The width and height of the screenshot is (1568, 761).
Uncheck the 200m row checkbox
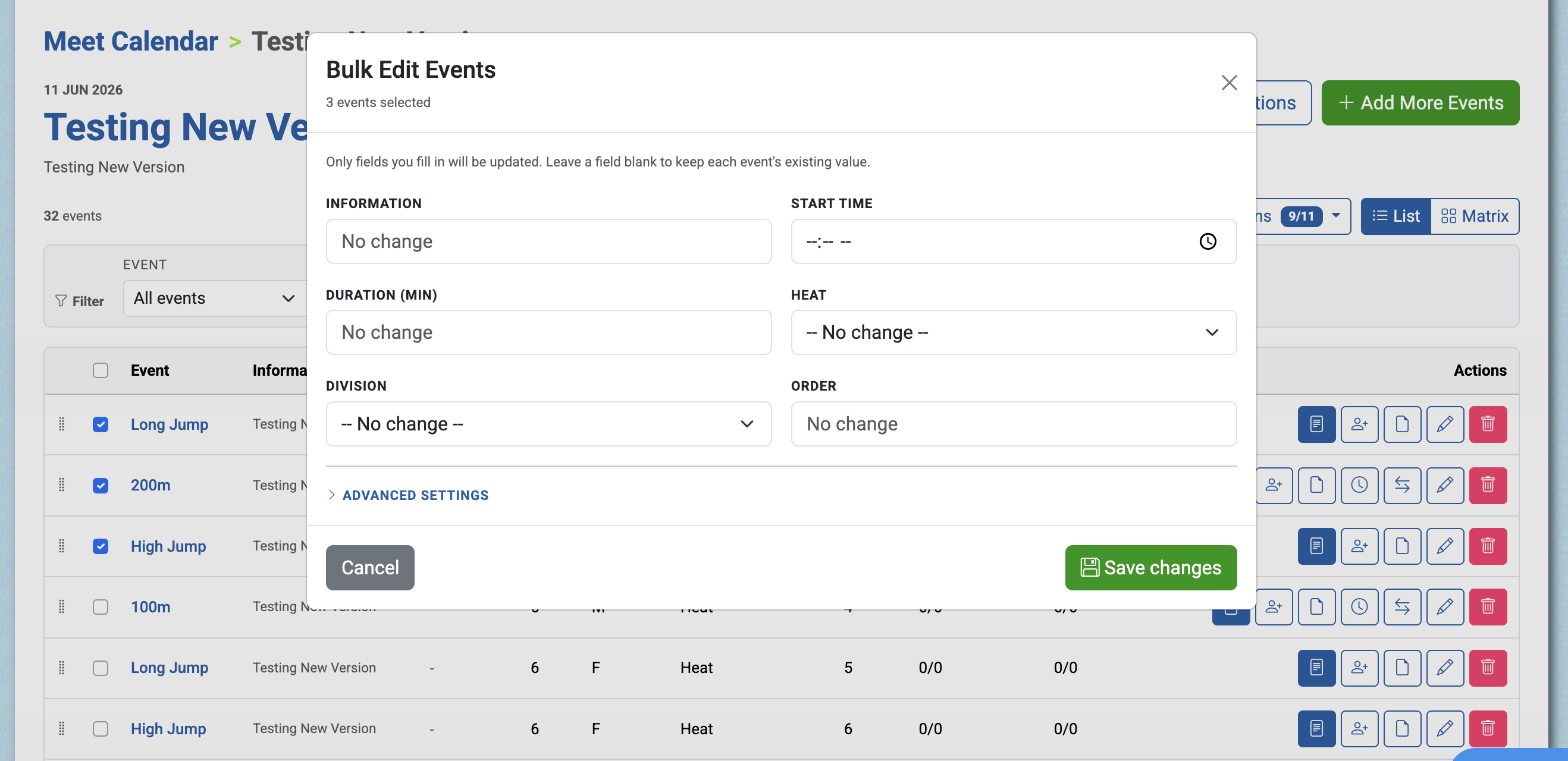(x=101, y=485)
